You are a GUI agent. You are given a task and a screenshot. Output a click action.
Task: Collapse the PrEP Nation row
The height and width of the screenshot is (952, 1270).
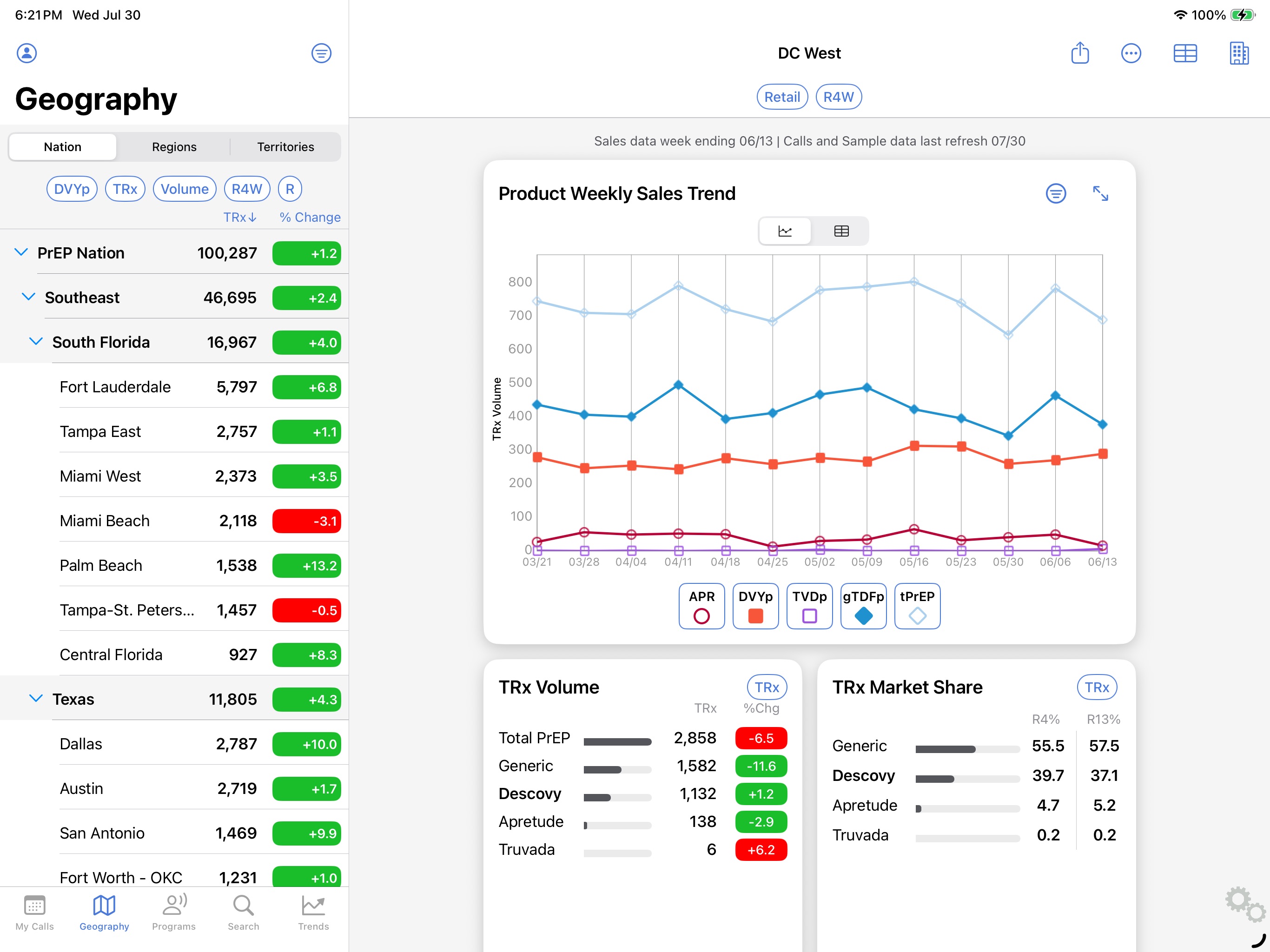(x=21, y=252)
